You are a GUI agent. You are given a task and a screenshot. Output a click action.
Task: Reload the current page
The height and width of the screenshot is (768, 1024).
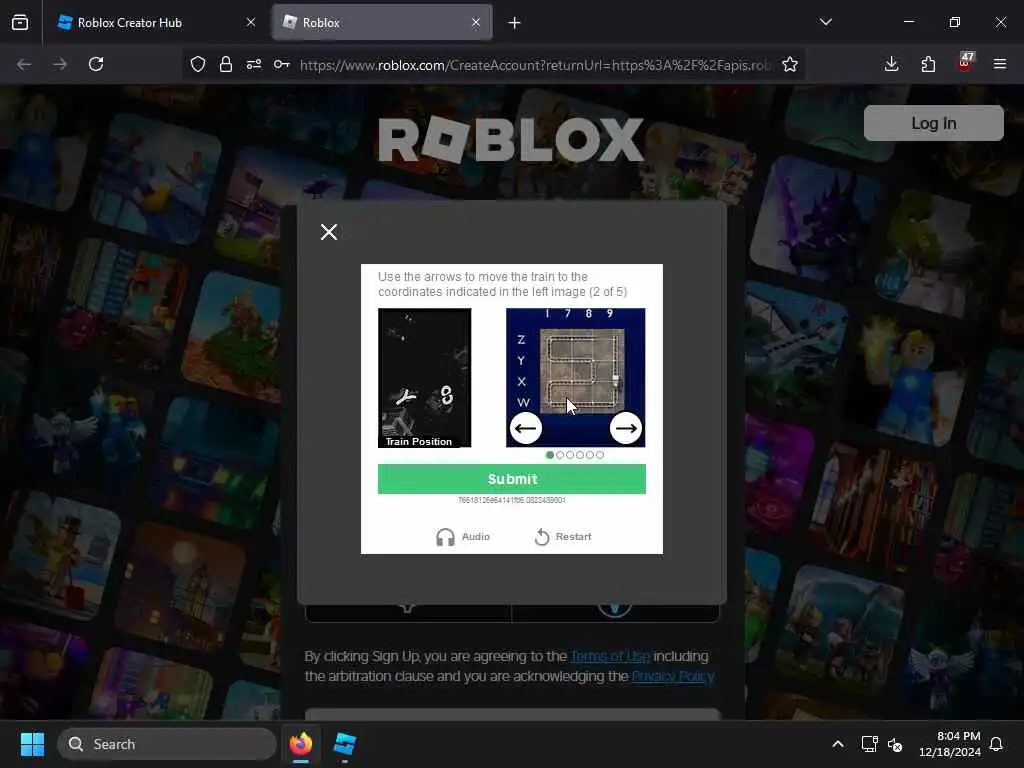click(96, 64)
